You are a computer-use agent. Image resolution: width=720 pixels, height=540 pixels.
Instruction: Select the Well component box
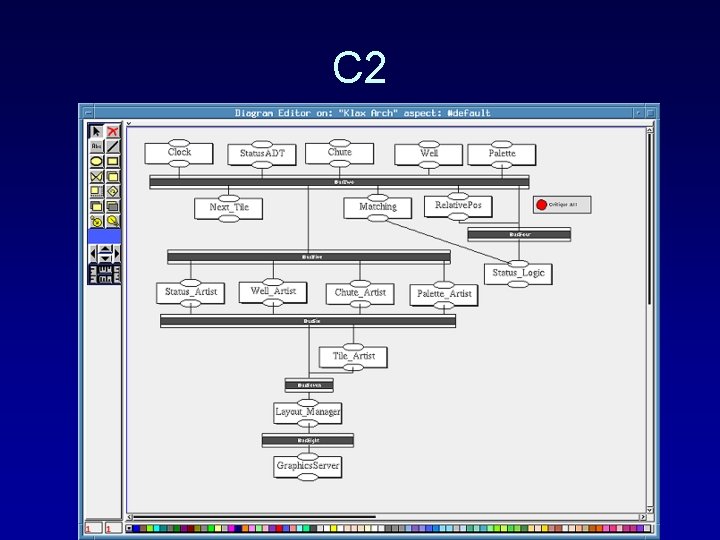point(428,154)
